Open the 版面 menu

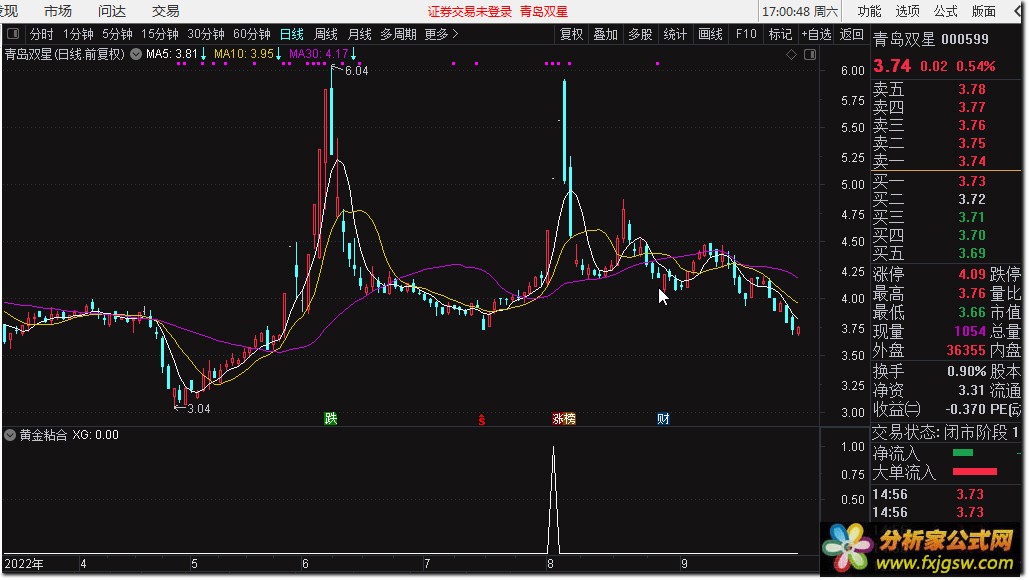pyautogui.click(x=983, y=11)
